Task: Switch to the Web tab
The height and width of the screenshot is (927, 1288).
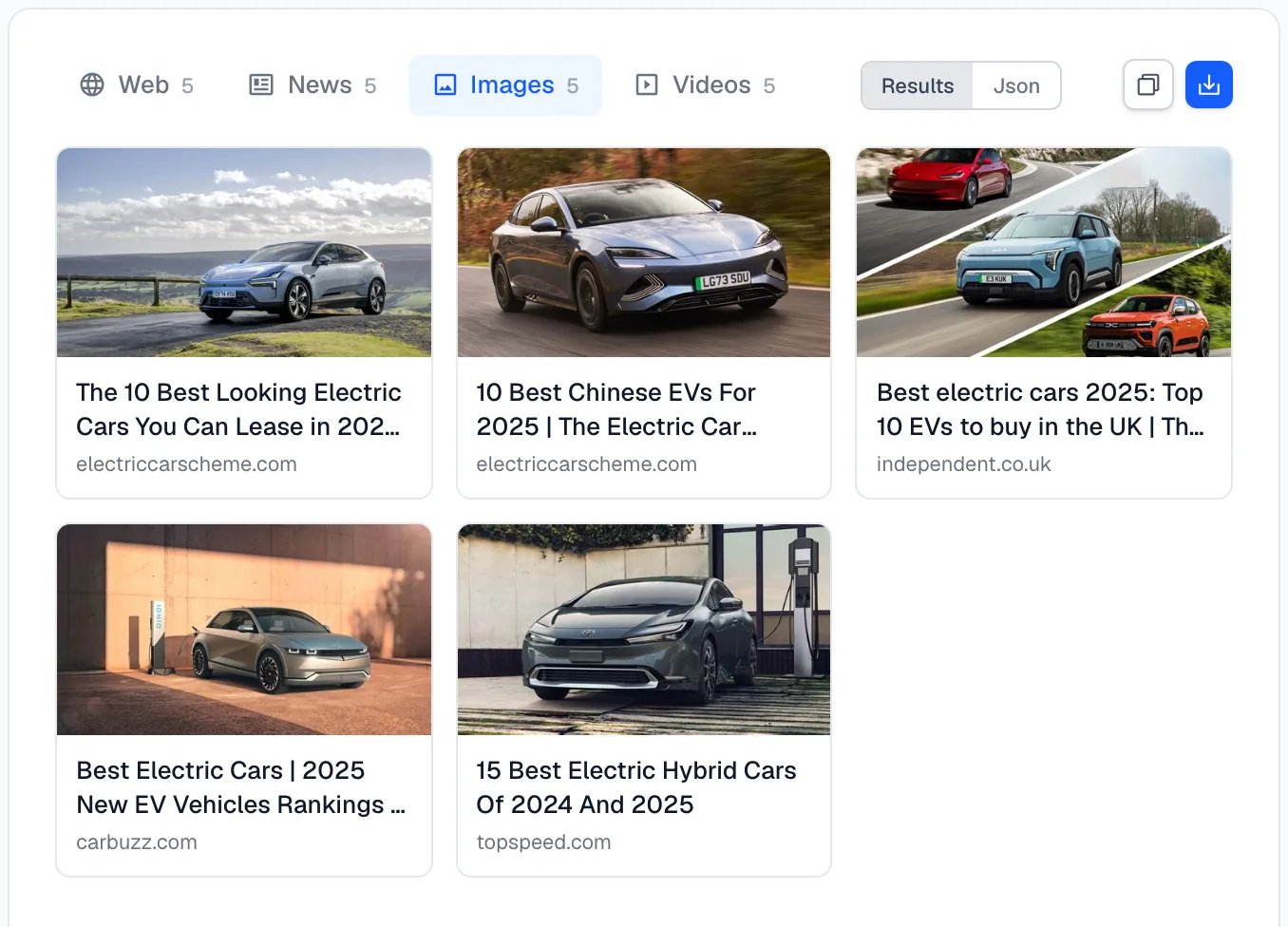Action: click(137, 85)
